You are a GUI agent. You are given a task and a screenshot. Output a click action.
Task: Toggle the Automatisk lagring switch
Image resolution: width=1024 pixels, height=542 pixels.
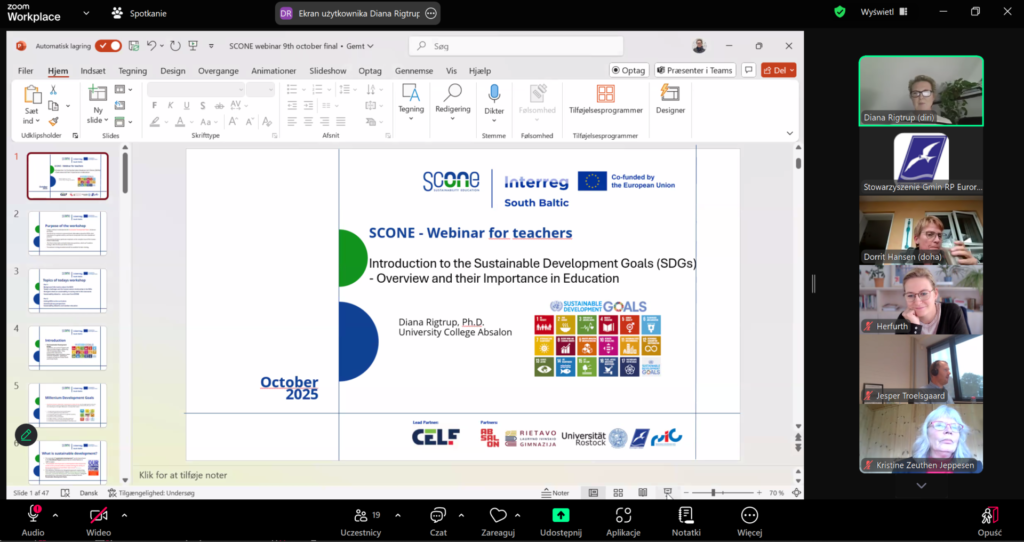108,45
